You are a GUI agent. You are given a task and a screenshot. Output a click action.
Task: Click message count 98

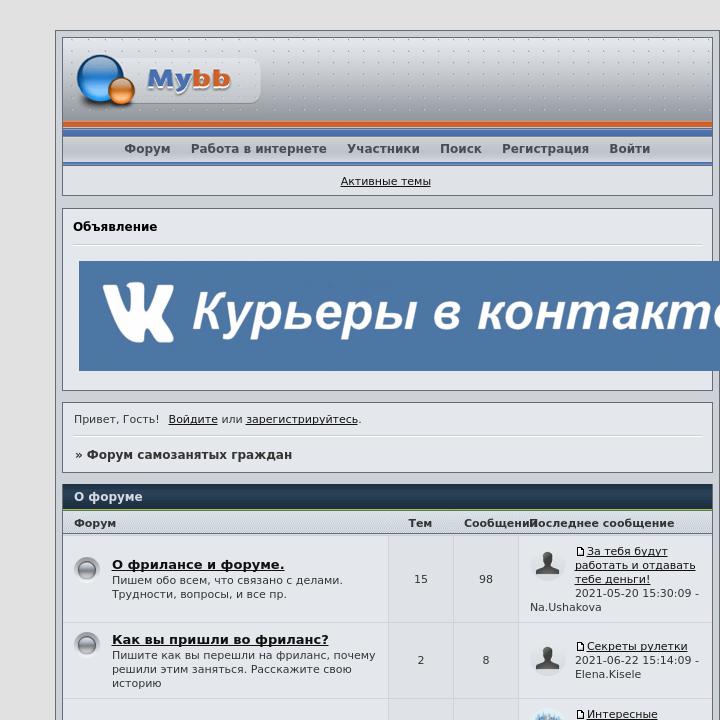coord(486,579)
